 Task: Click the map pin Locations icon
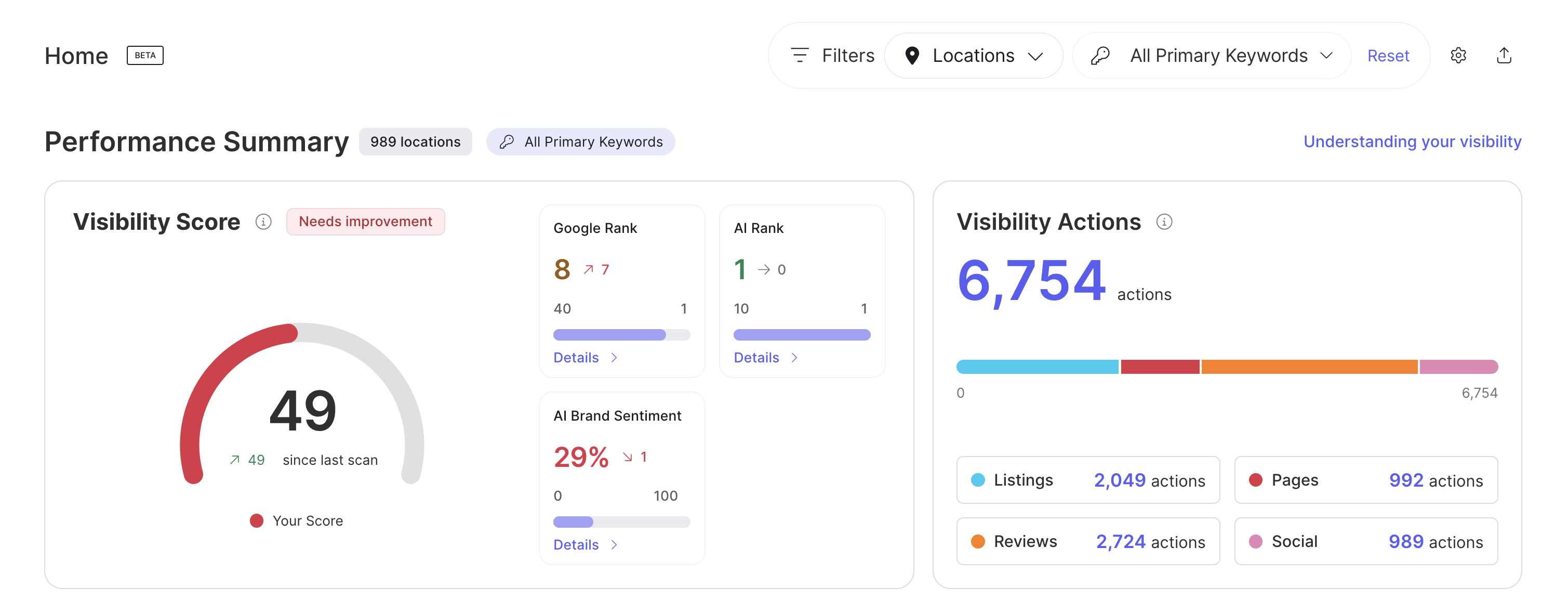click(x=911, y=56)
